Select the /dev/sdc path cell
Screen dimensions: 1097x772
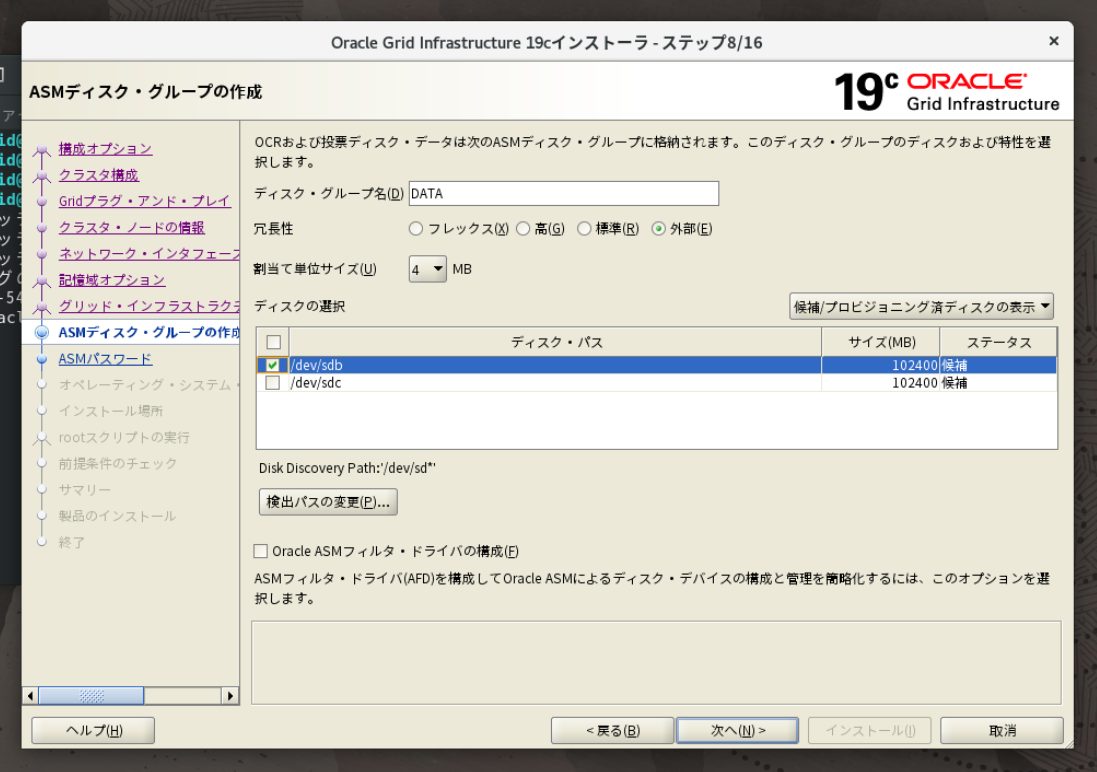[555, 383]
